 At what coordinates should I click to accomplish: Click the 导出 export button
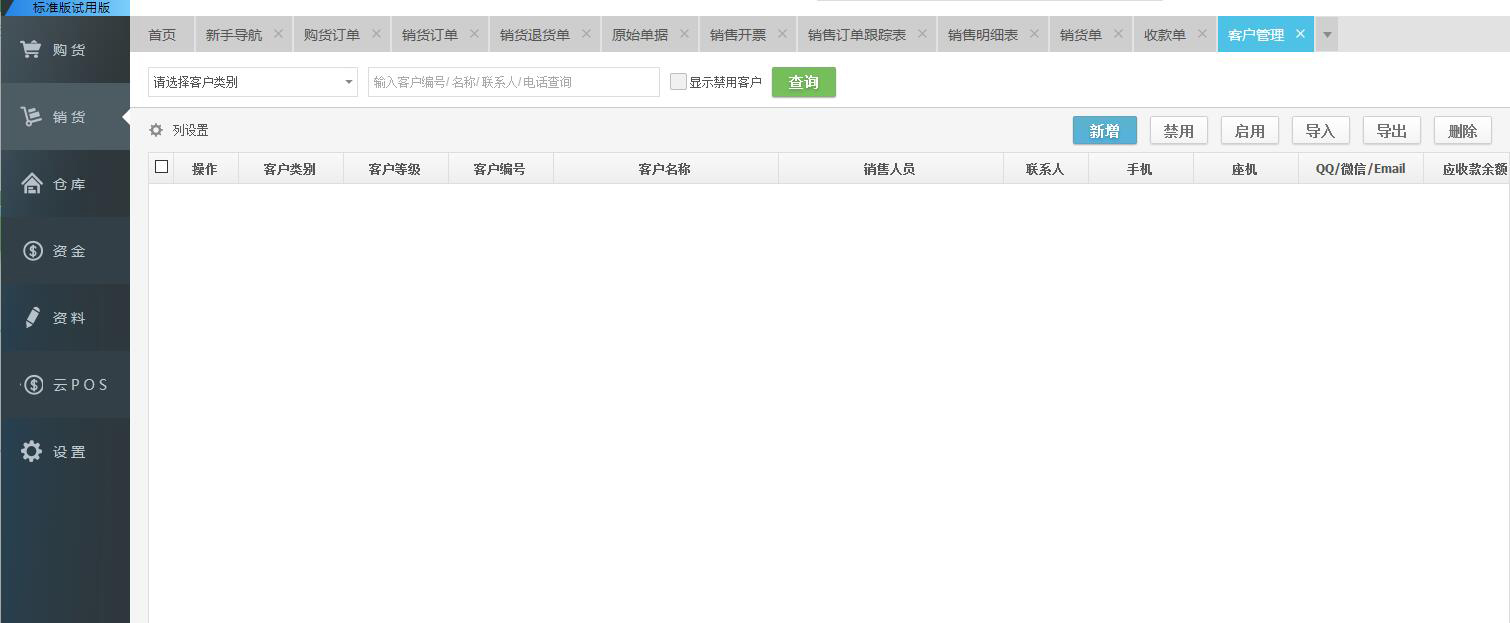pos(1391,131)
